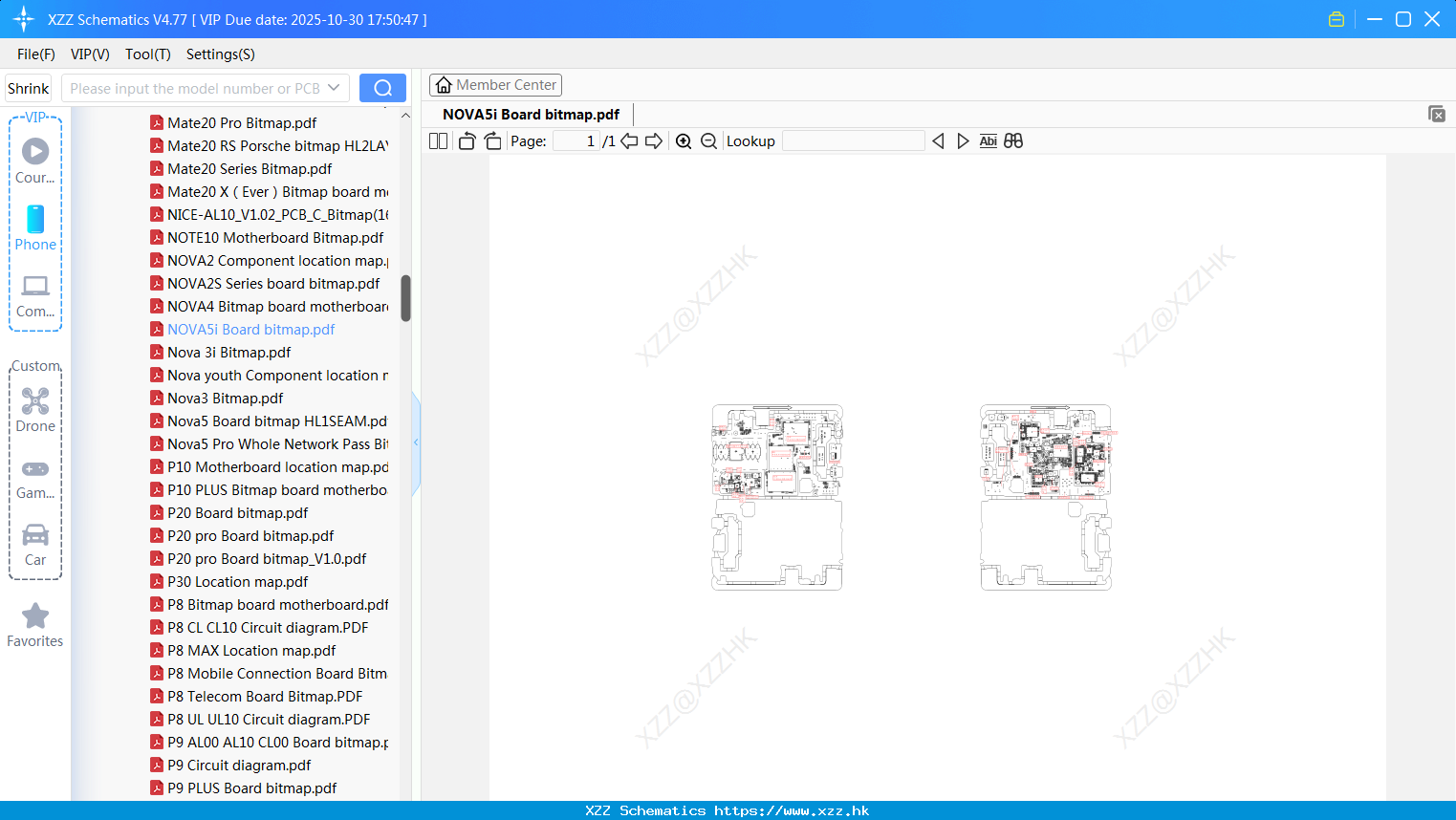Find previous lookup result
Image resolution: width=1456 pixels, height=820 pixels.
click(x=938, y=140)
